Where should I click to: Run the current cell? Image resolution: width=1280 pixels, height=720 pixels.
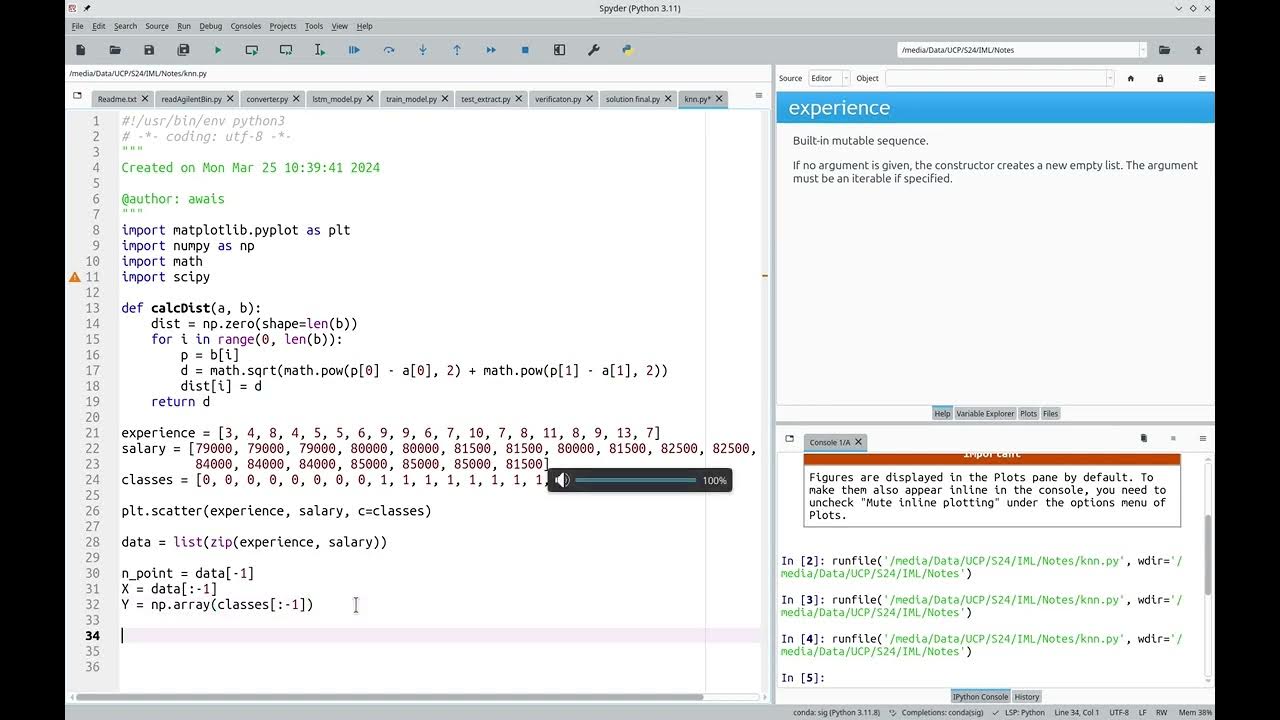coord(252,50)
